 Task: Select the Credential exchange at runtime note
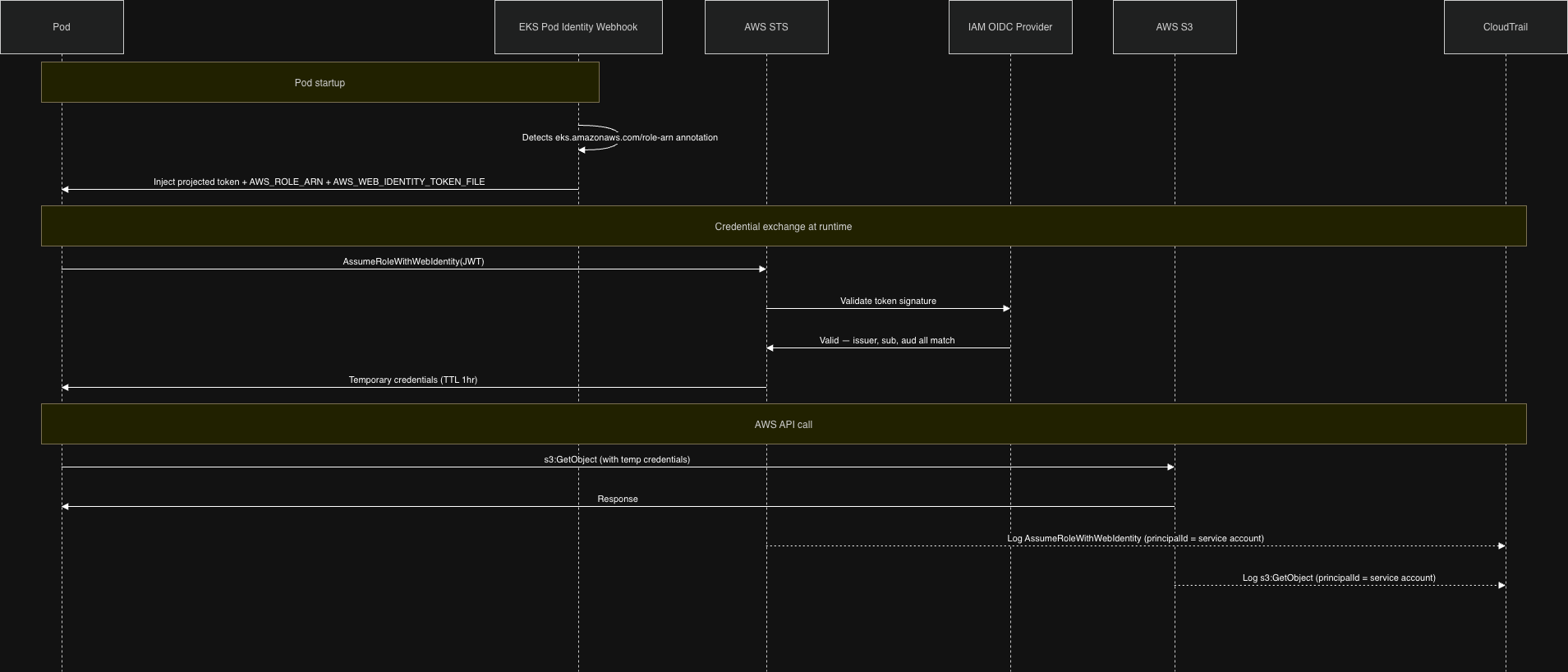coord(784,226)
